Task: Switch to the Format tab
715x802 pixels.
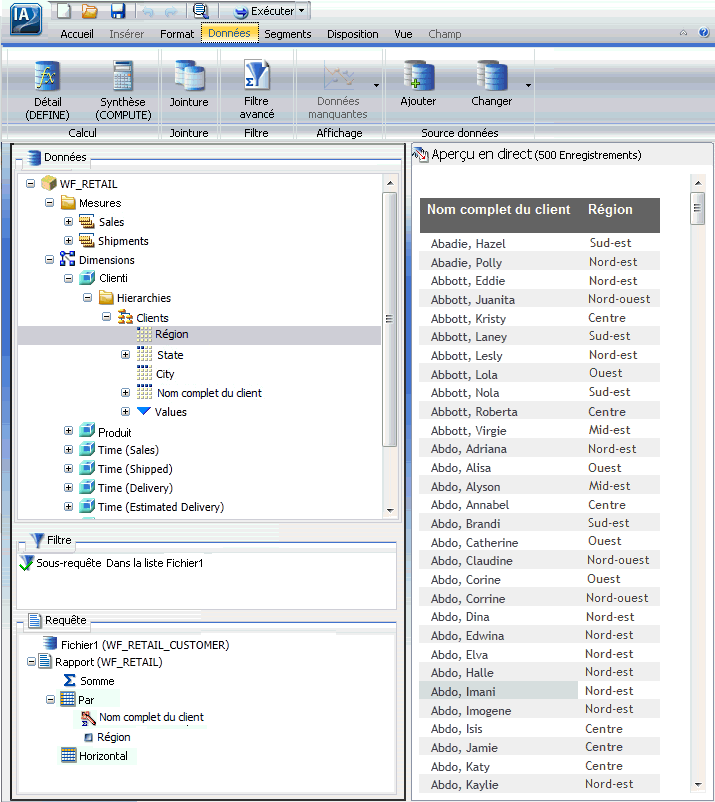Action: tap(177, 34)
